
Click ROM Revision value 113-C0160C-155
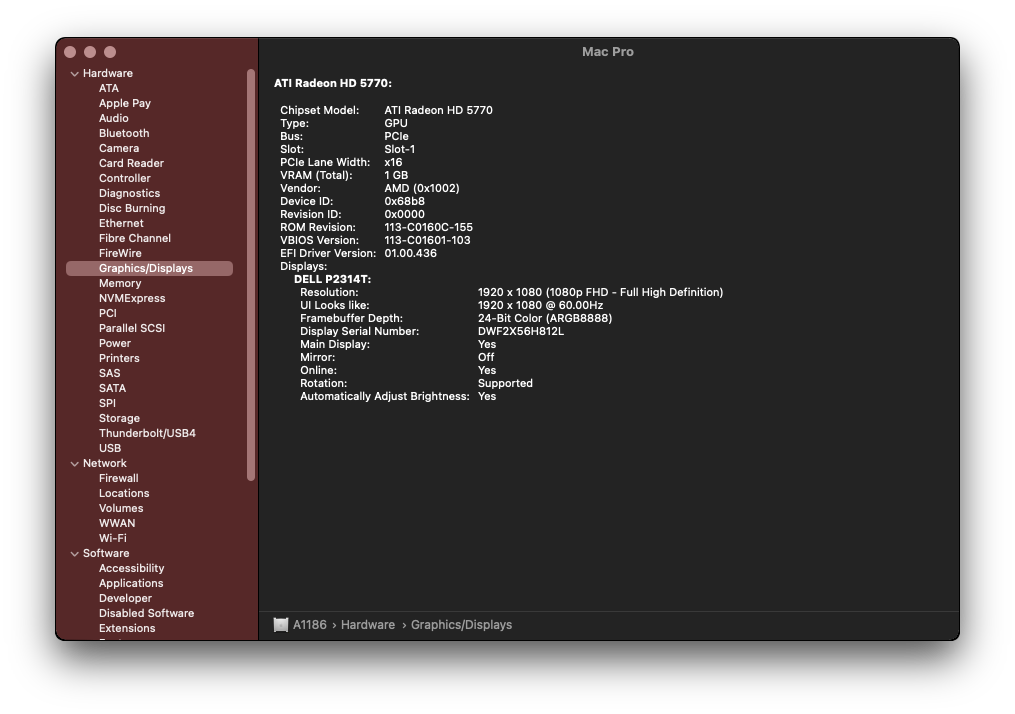coord(429,227)
